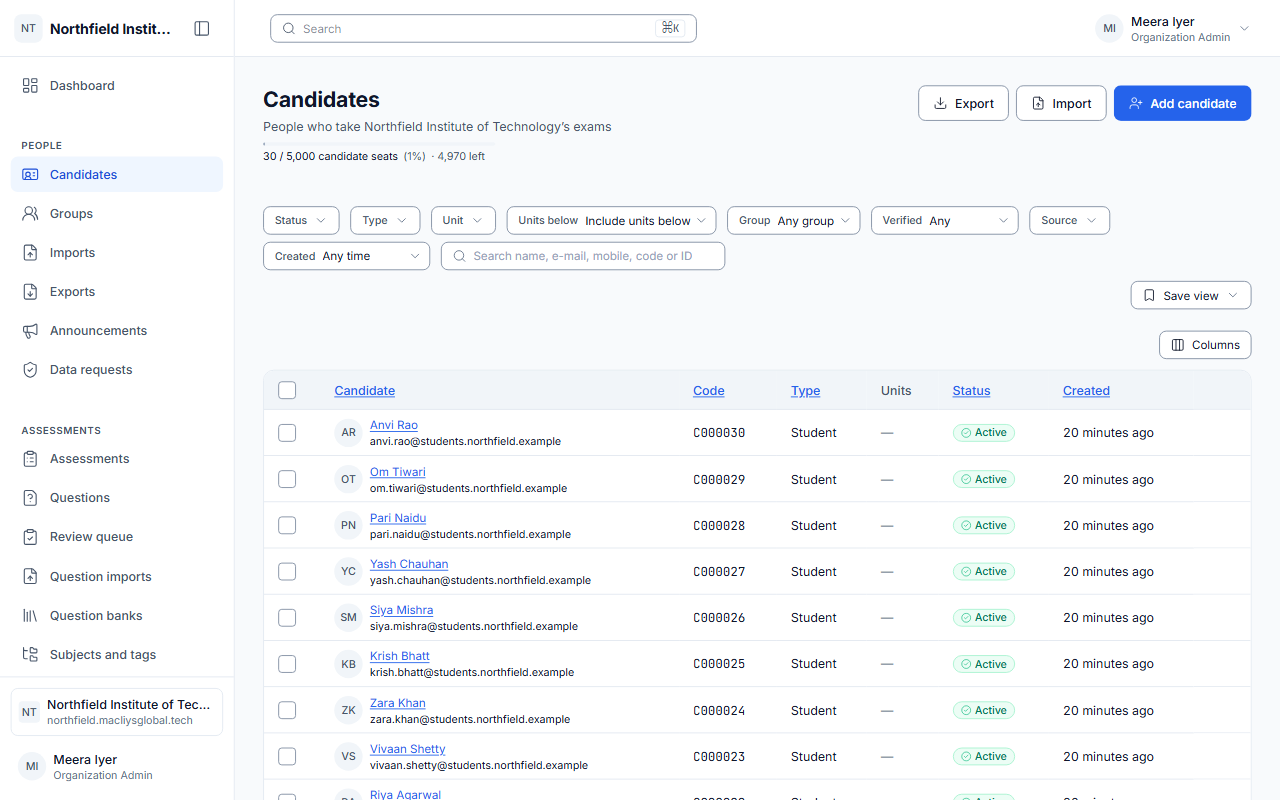Check the box for Om Tiwari

287,479
